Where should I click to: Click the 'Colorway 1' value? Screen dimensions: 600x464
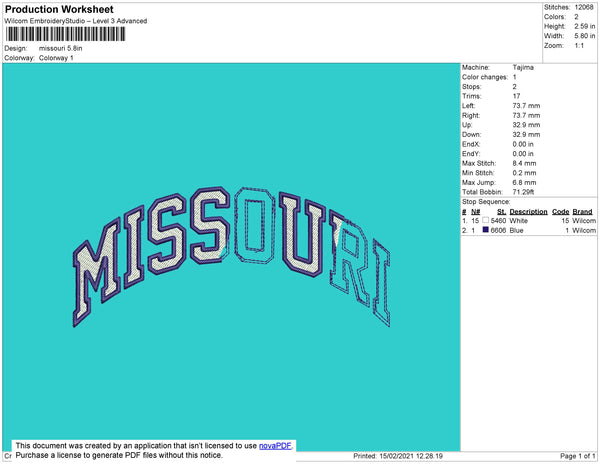(x=56, y=58)
